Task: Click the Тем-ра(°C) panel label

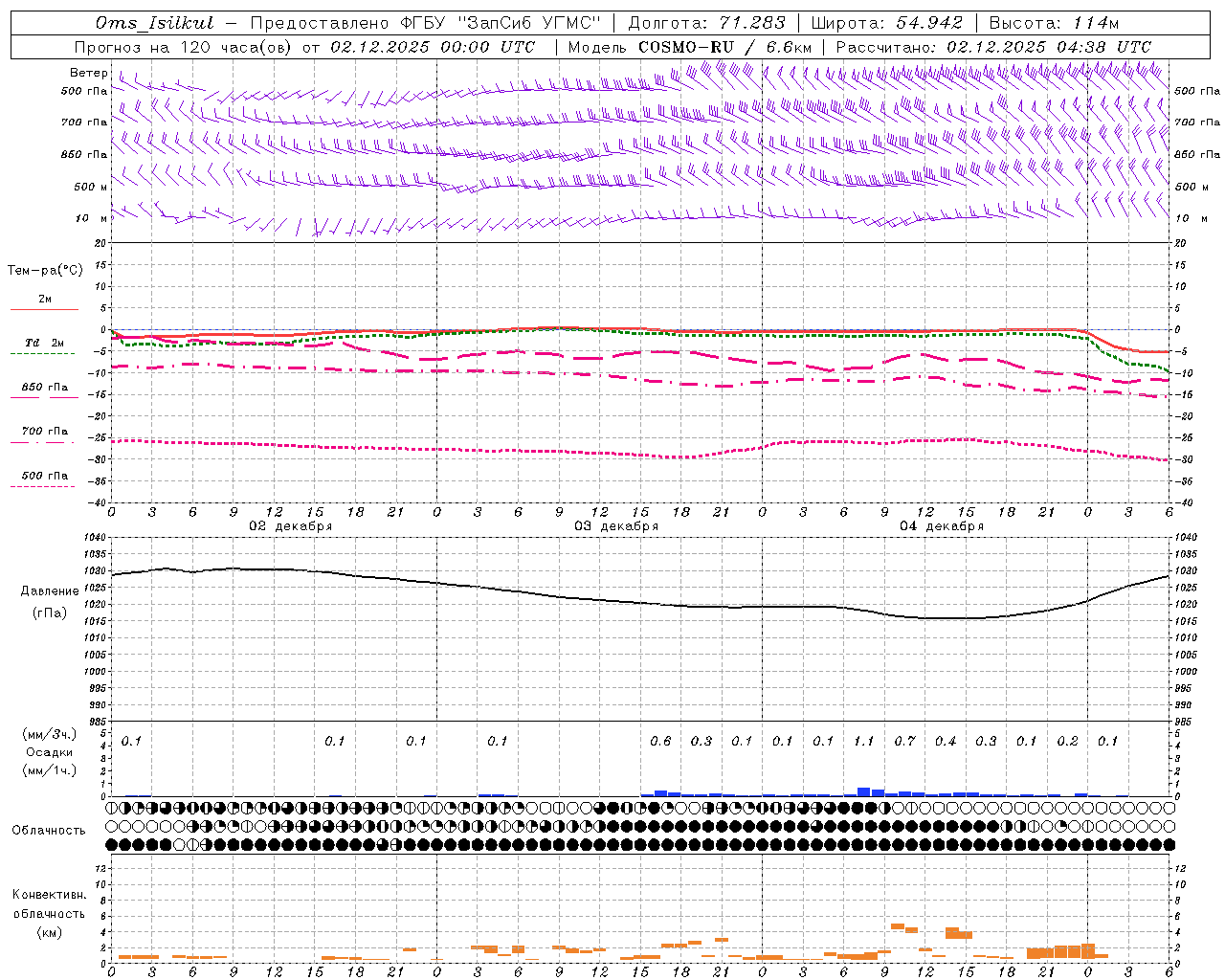Action: [45, 271]
